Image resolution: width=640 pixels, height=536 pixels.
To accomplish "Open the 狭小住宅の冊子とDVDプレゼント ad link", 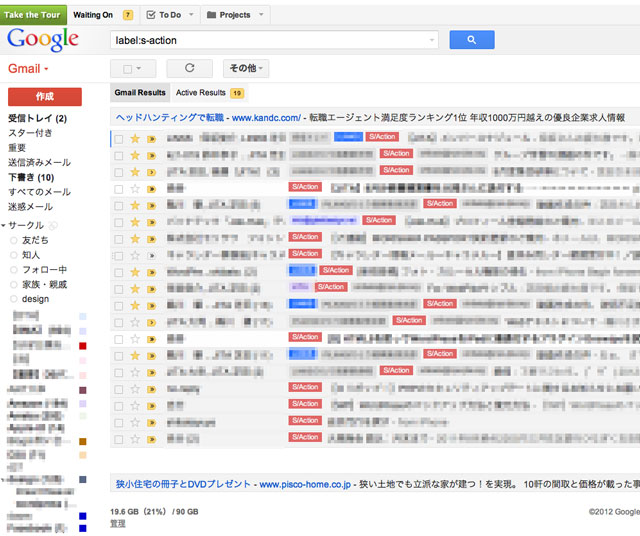I will (183, 484).
